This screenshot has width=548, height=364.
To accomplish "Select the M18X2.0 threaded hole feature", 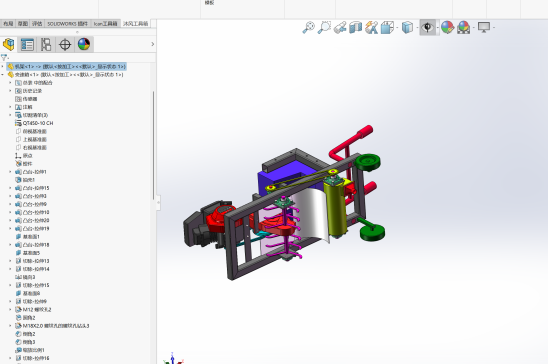I will coord(56,326).
